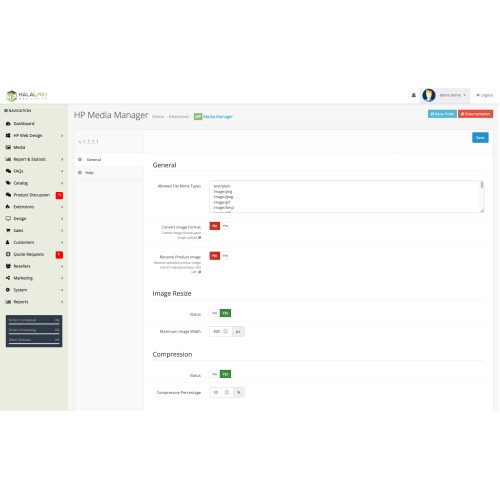Image resolution: width=500 pixels, height=500 pixels.
Task: Click the Compression Percentage stepper arrows
Action: point(227,392)
